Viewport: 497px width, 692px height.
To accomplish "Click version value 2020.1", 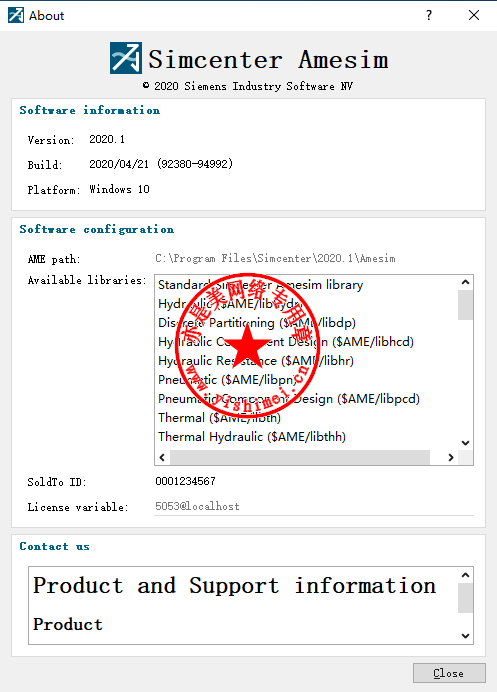I will [x=107, y=139].
